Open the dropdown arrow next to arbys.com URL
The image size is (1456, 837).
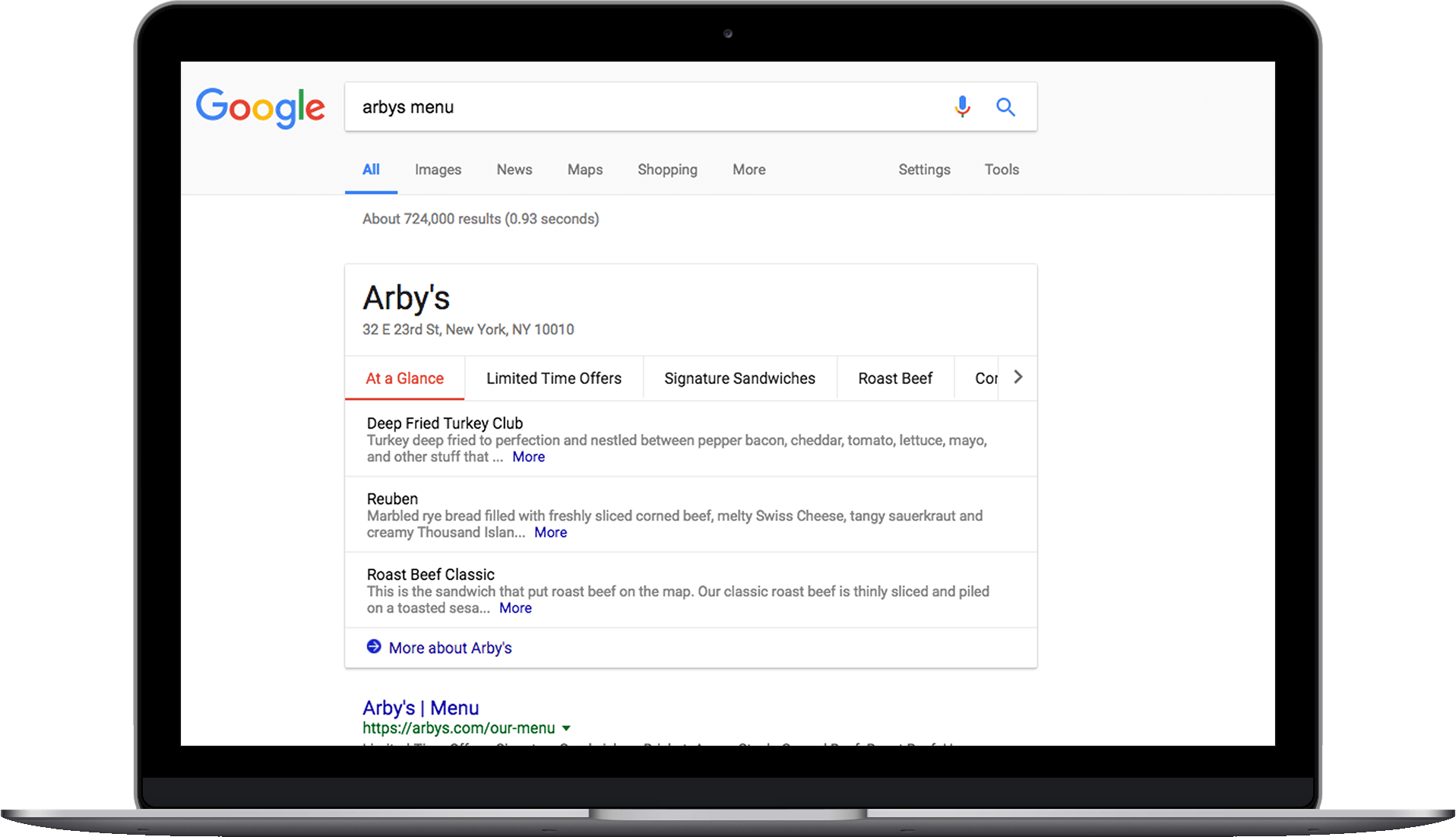pyautogui.click(x=566, y=728)
